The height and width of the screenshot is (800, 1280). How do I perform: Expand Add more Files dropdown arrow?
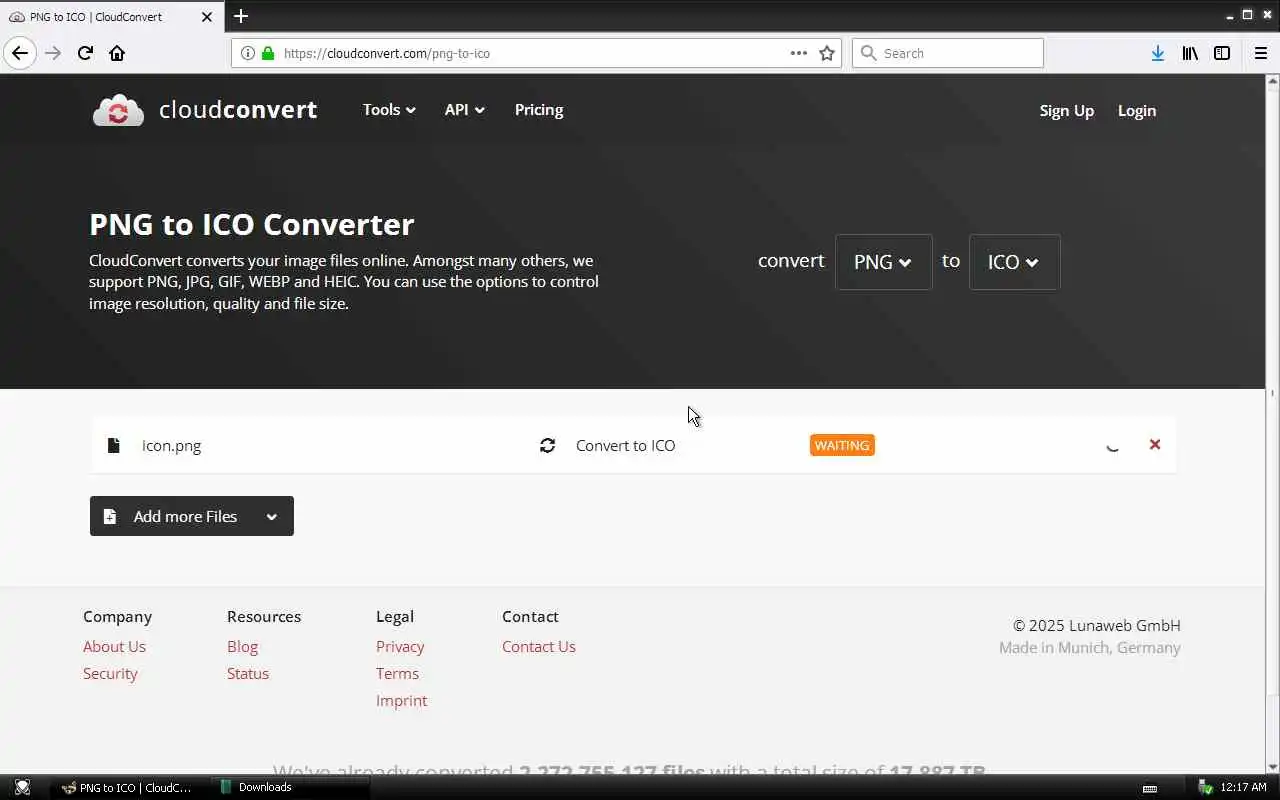click(272, 516)
